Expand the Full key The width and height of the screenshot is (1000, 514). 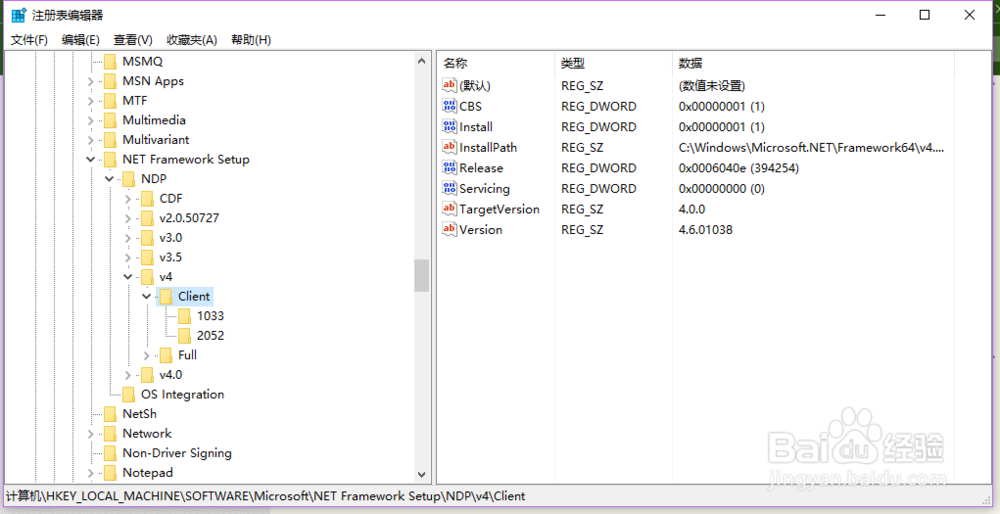(146, 356)
